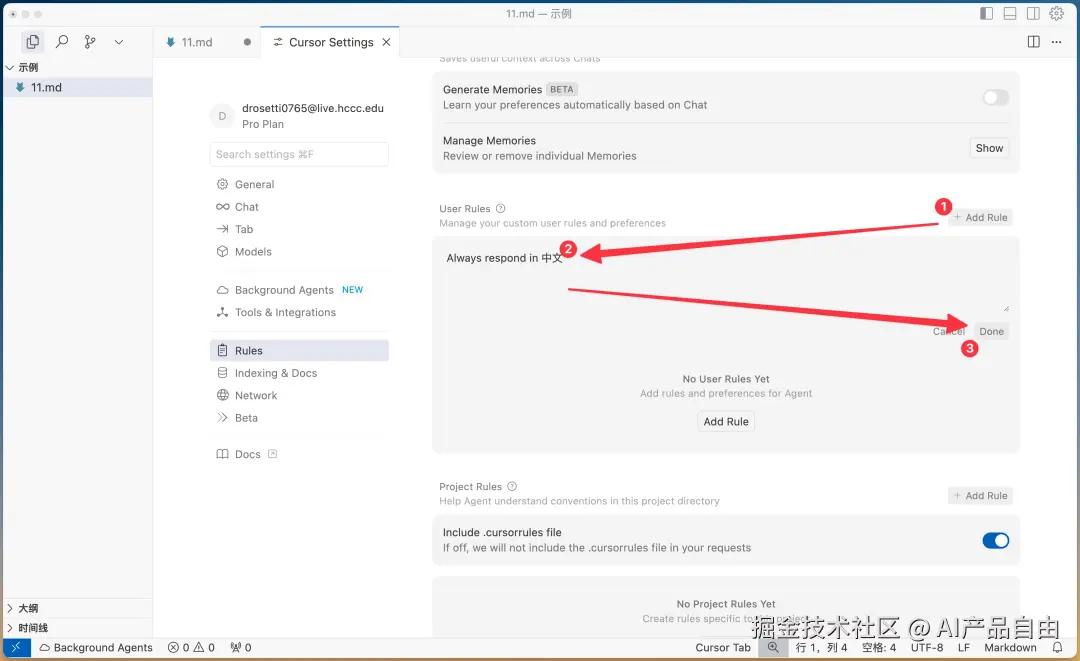The width and height of the screenshot is (1080, 661).
Task: Open Beta settings section
Action: pos(299,418)
